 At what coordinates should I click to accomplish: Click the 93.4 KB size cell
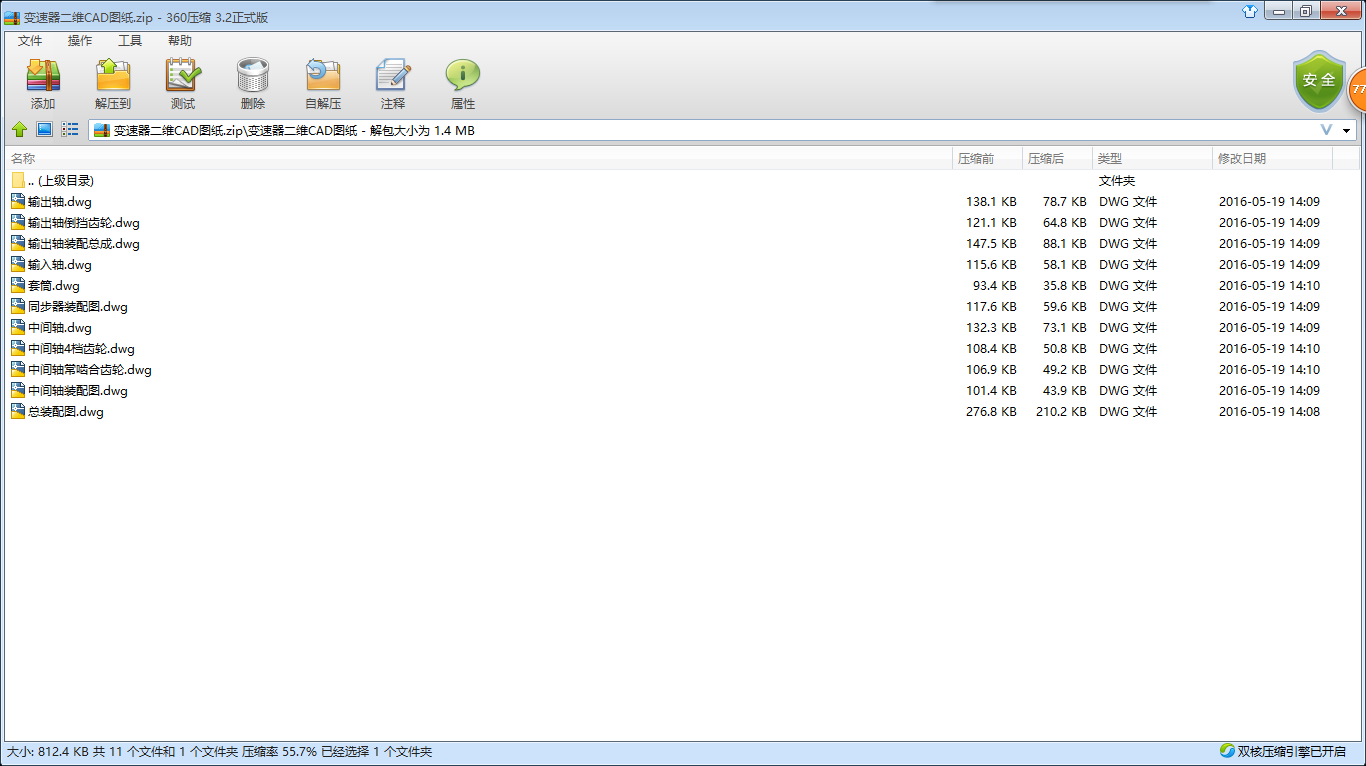point(995,286)
